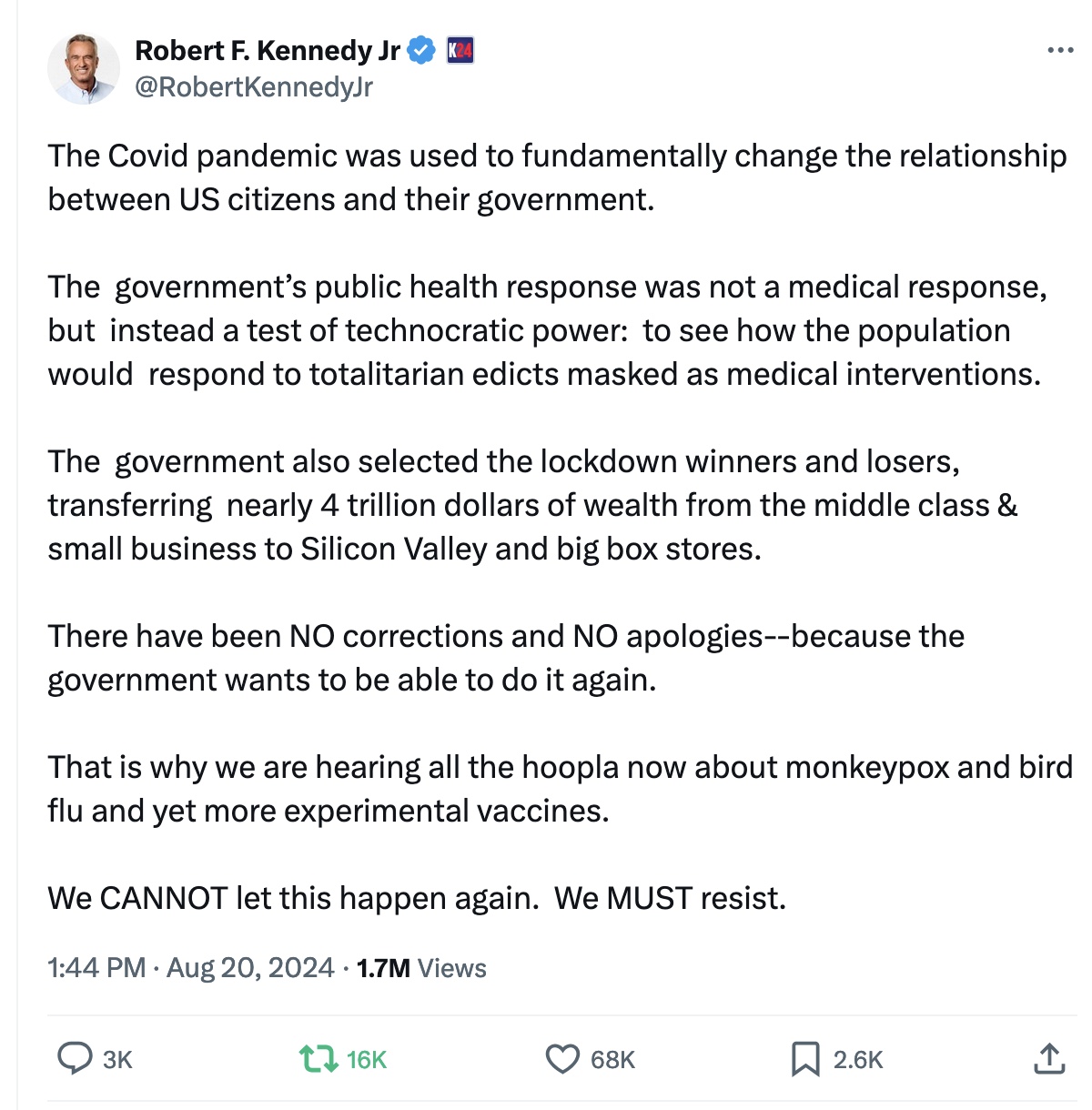
Task: Bookmark this post using the bookmark icon
Action: pos(805,1058)
